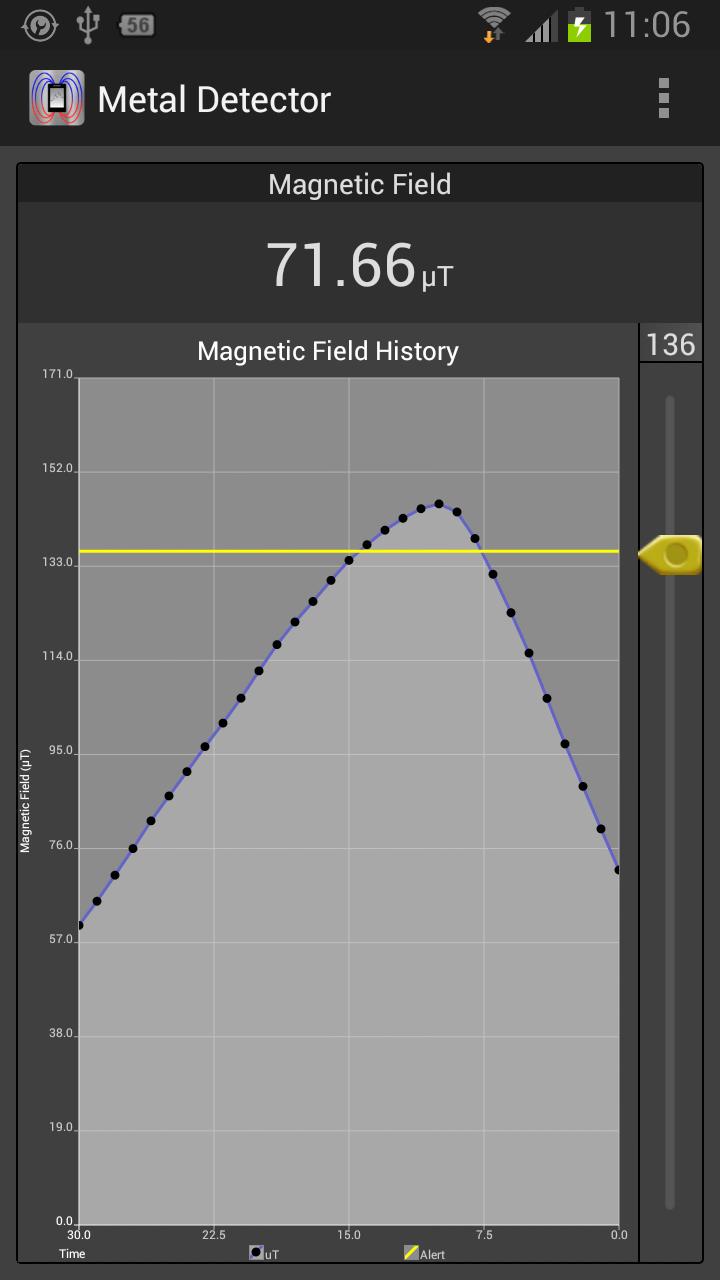The height and width of the screenshot is (1280, 720).
Task: Tap the Magnetic Field History chart title
Action: [x=328, y=351]
